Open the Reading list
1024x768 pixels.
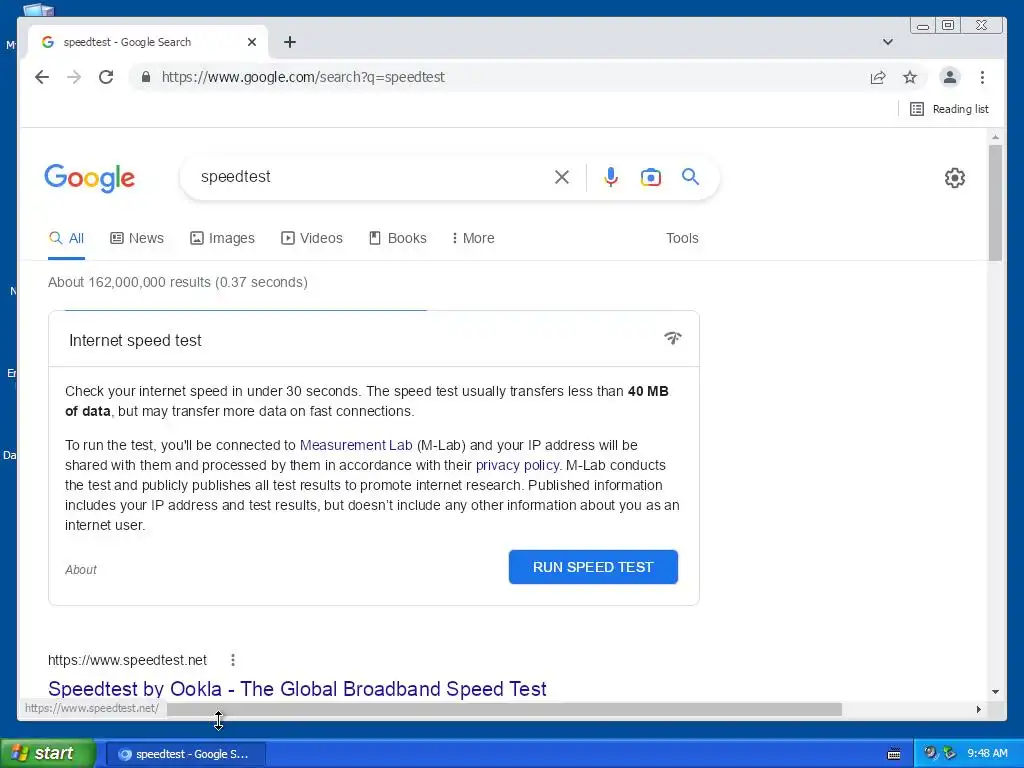click(949, 109)
